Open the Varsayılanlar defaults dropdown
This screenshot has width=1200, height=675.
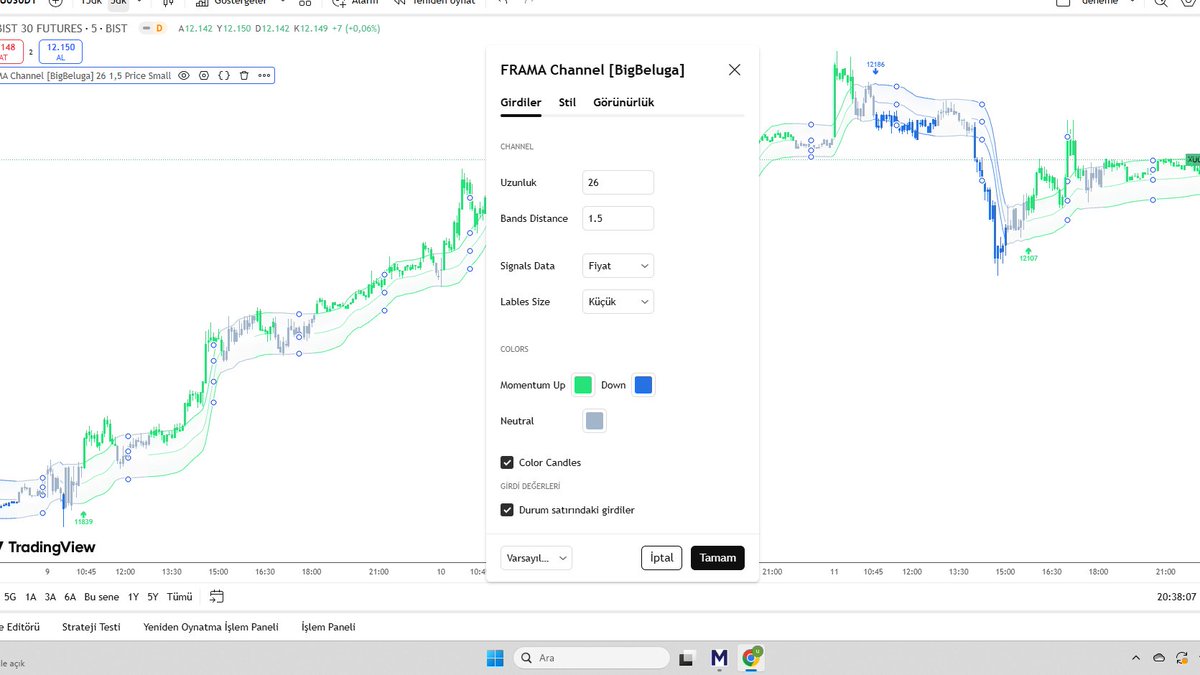536,558
